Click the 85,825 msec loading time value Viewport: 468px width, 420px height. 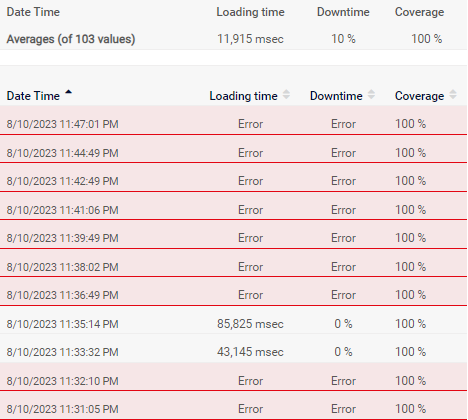(250, 324)
